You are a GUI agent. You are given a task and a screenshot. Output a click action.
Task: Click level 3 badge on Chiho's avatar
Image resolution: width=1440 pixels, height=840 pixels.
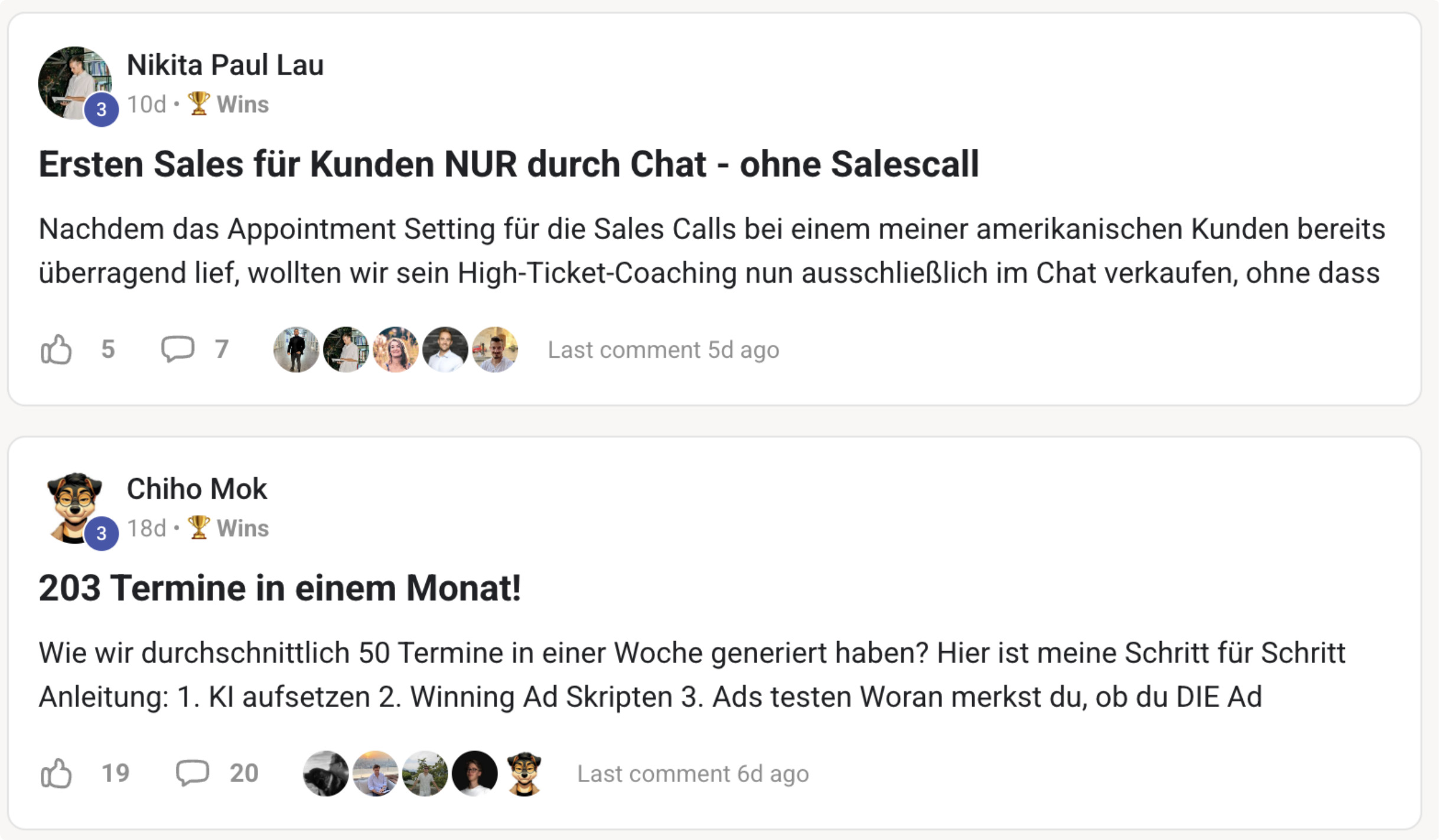(102, 533)
